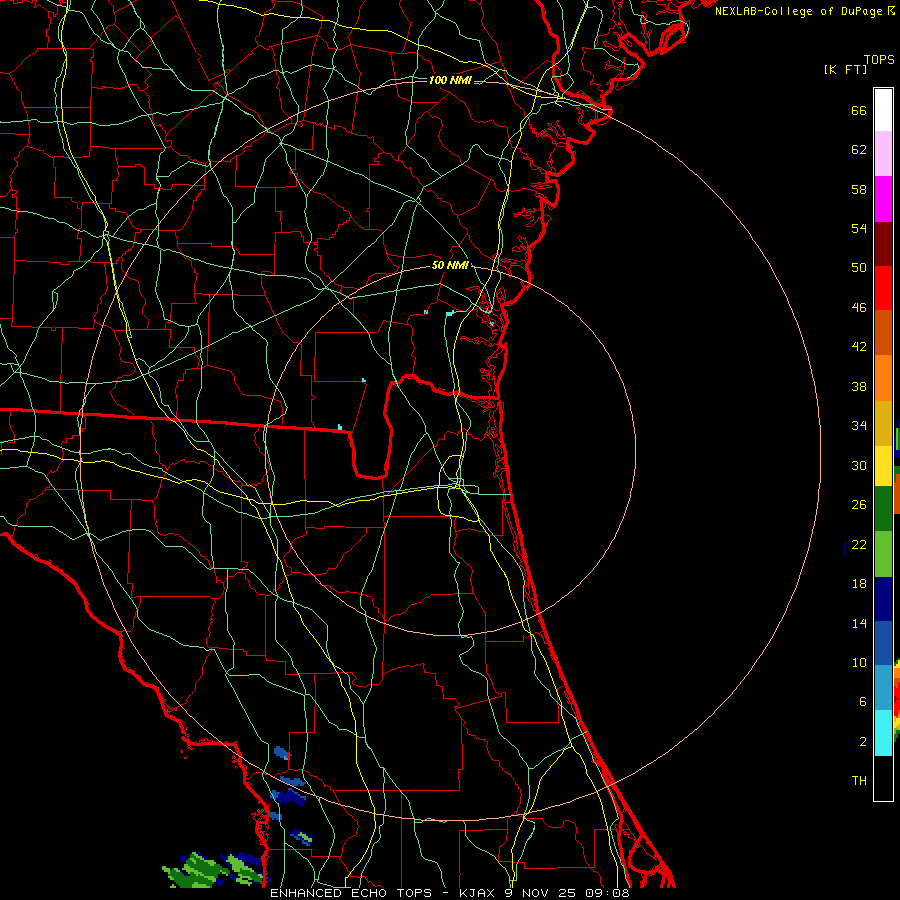
Task: Select the dark red legend swatch
Action: [883, 244]
